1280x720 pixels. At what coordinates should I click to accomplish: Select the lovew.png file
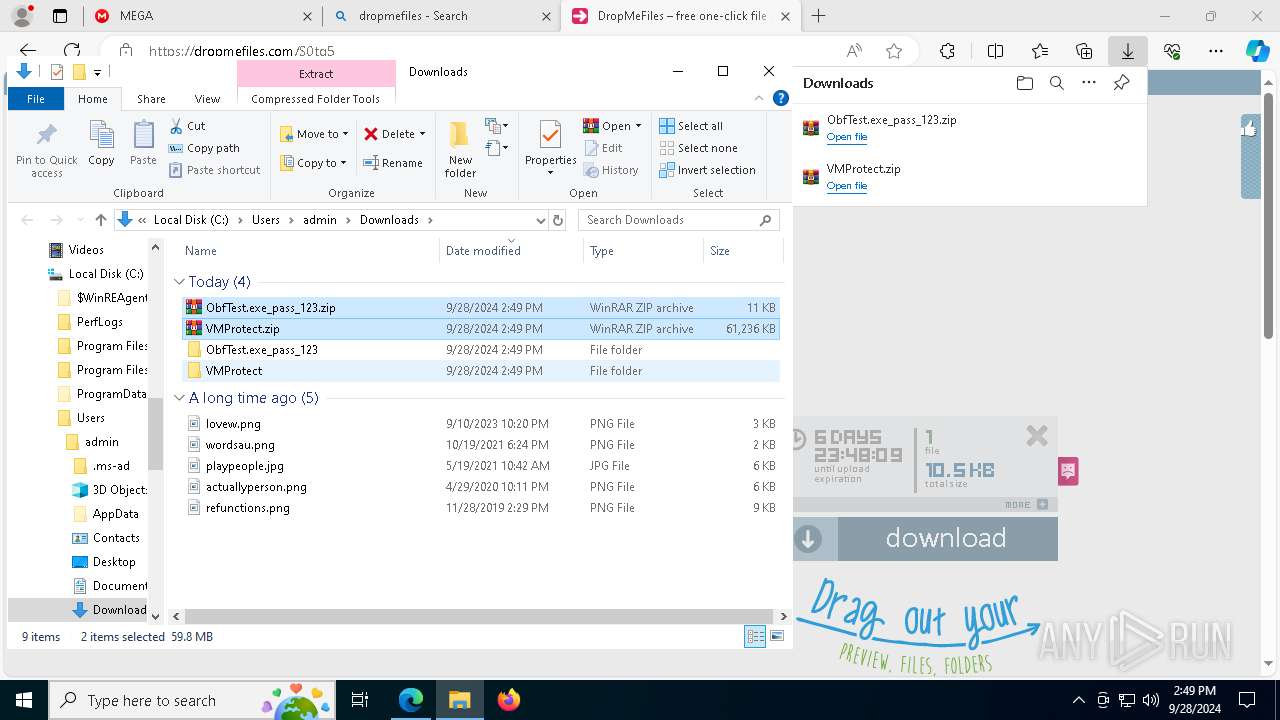click(x=480, y=424)
